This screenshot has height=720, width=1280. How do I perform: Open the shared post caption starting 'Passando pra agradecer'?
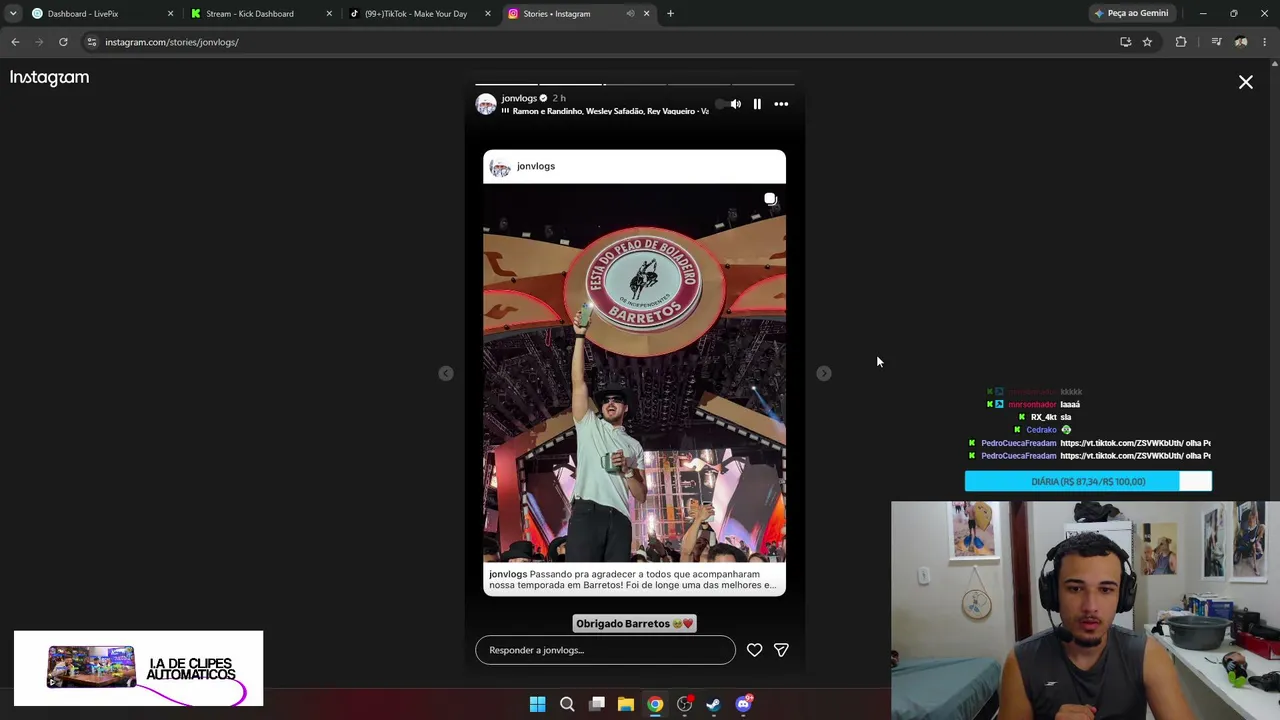pos(634,579)
